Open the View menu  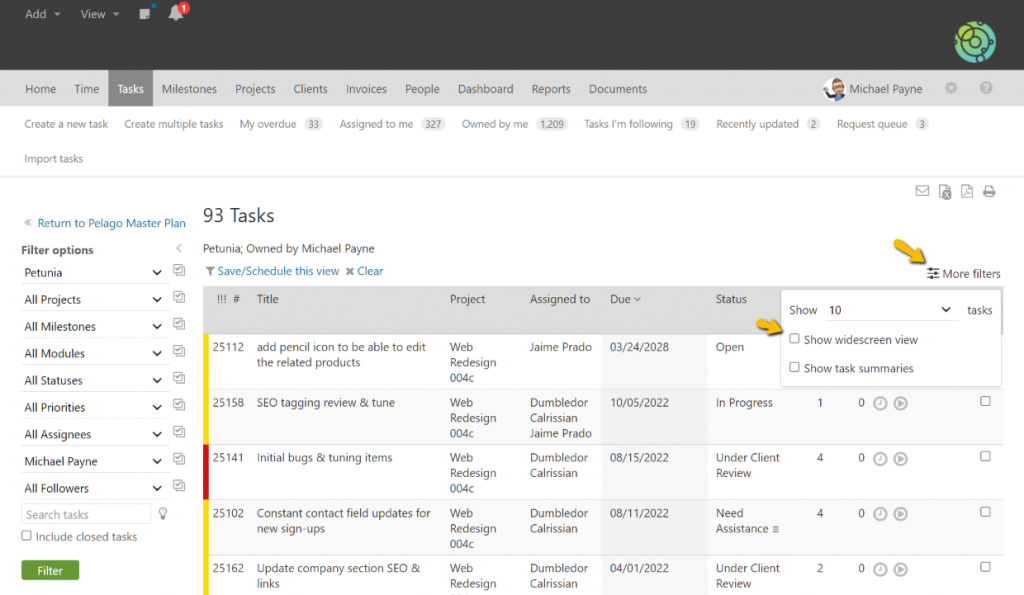tap(99, 14)
